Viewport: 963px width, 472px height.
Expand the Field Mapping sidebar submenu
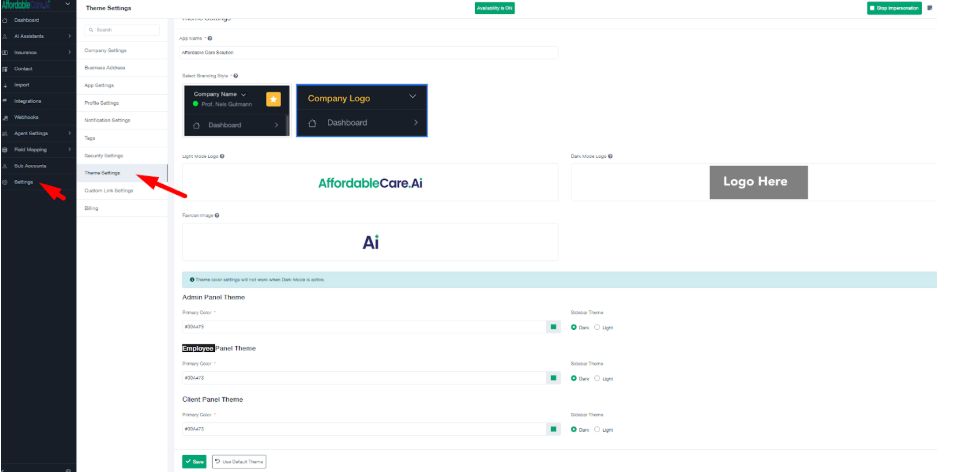(x=69, y=149)
